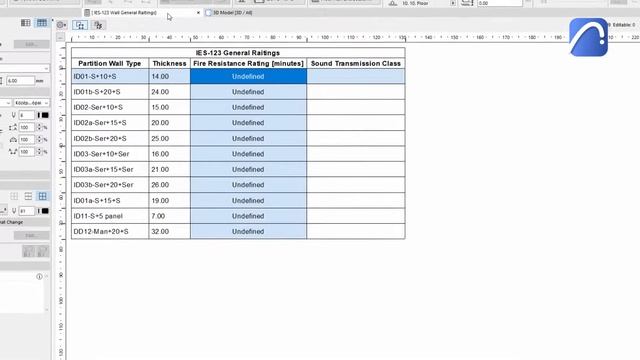
Task: Click the first percent spacing field showing 100
Action: coord(27,128)
